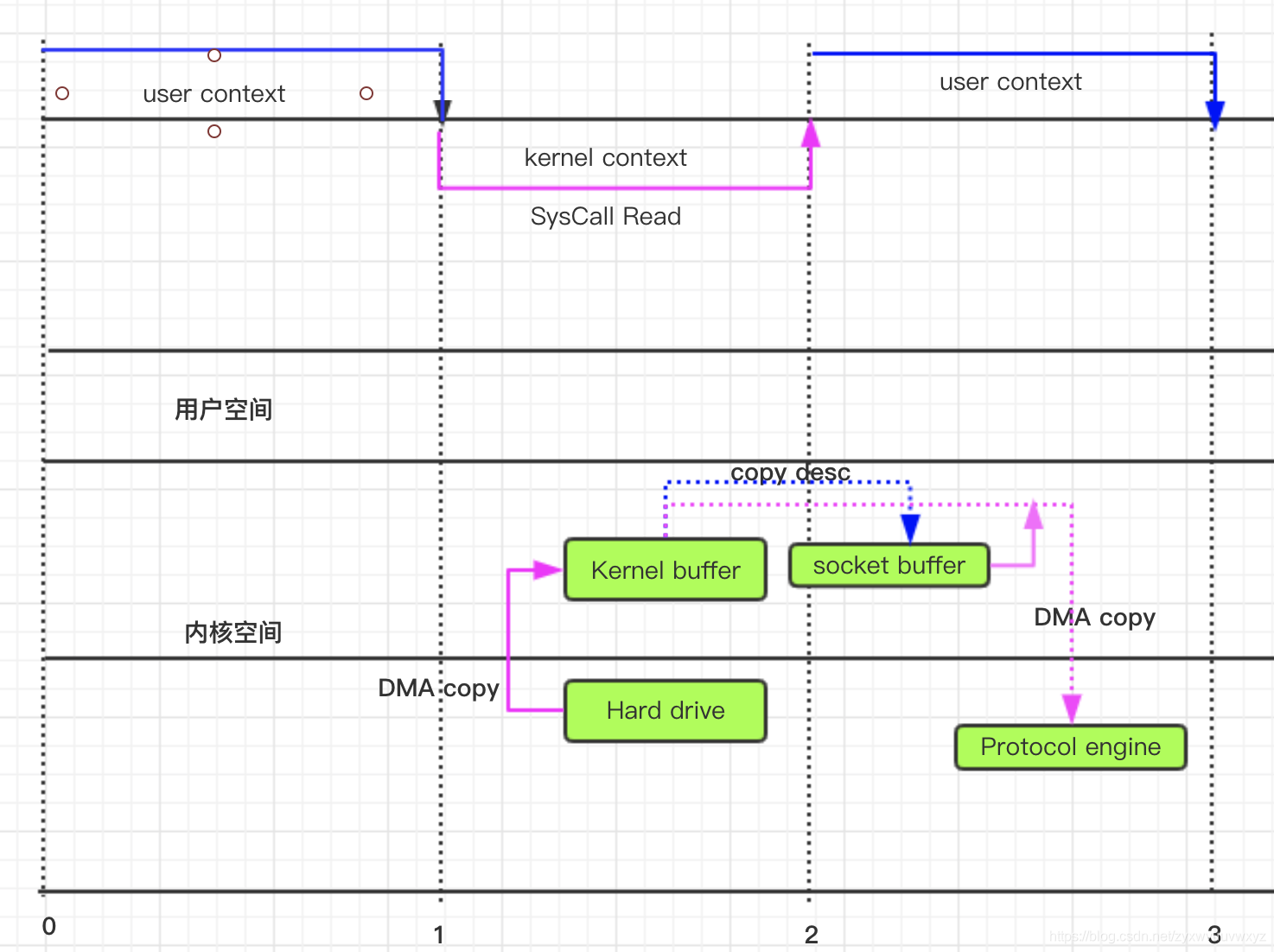Click the 用户空间 label

224,409
